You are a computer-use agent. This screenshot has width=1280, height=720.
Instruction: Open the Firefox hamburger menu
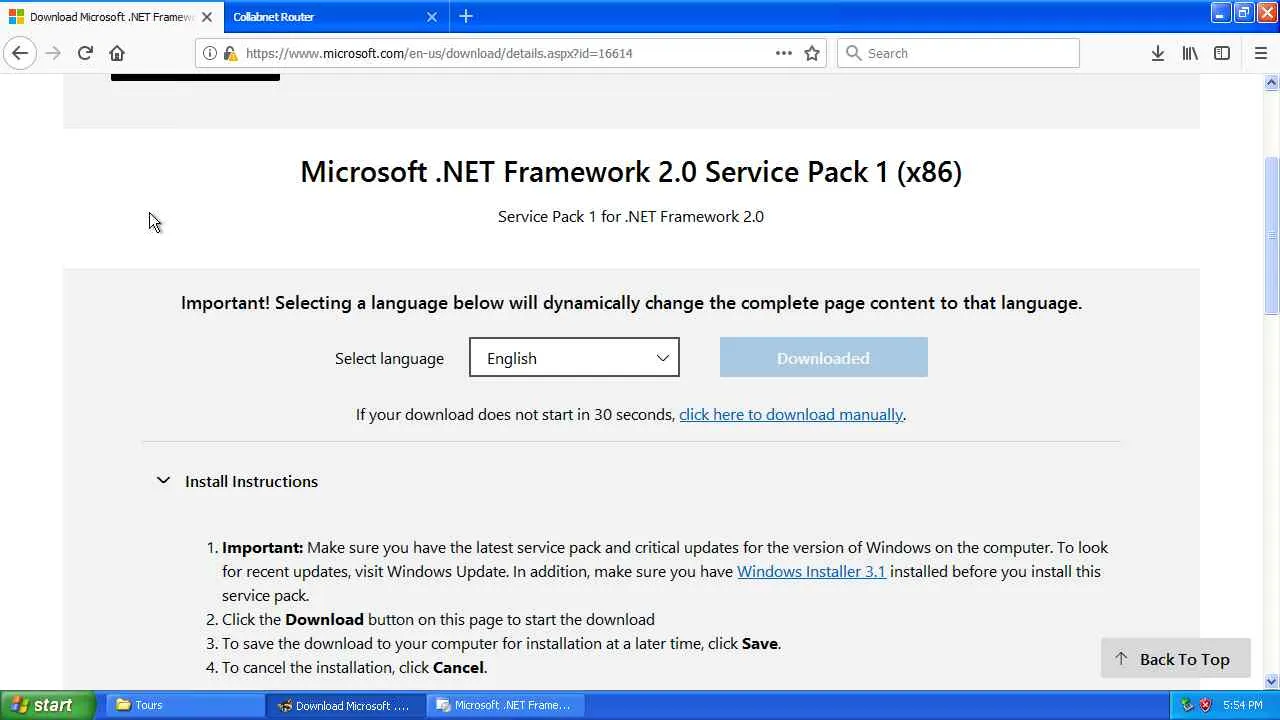click(1260, 53)
